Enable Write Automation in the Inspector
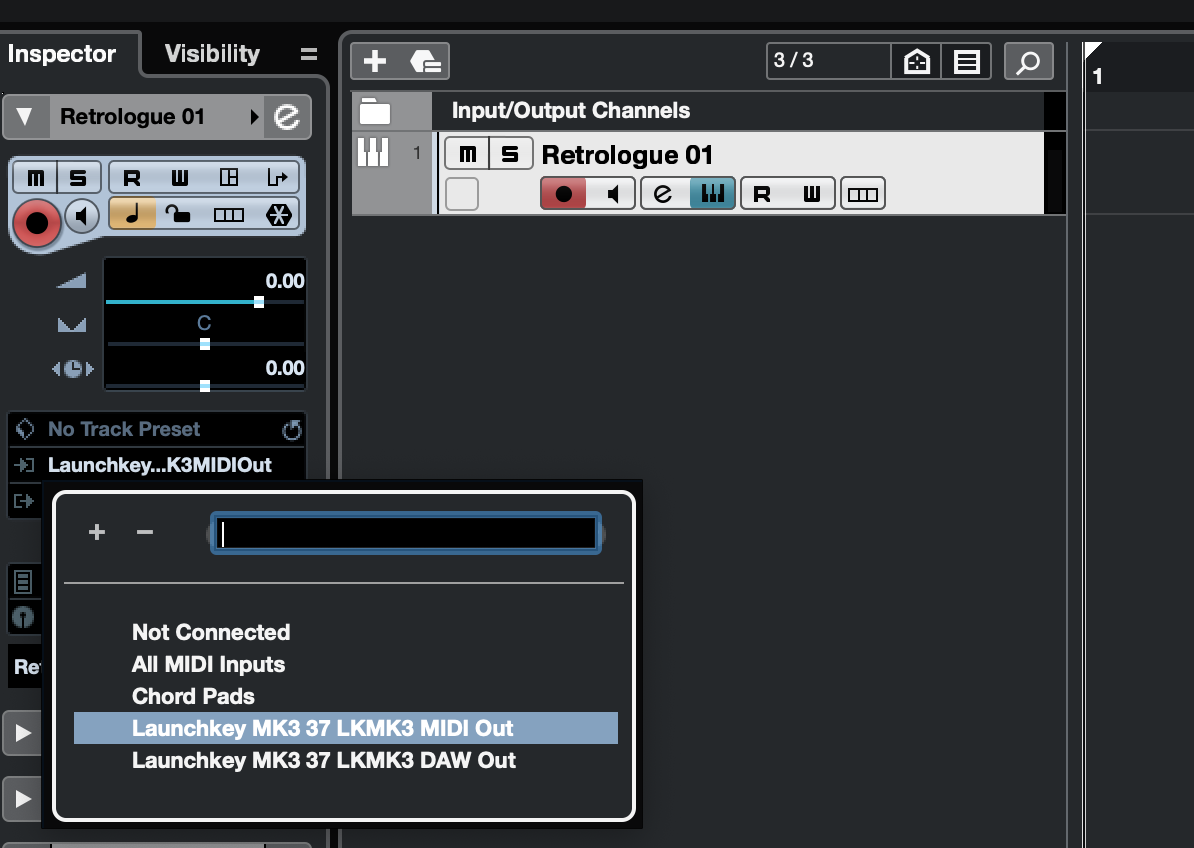This screenshot has width=1194, height=848. pyautogui.click(x=180, y=178)
